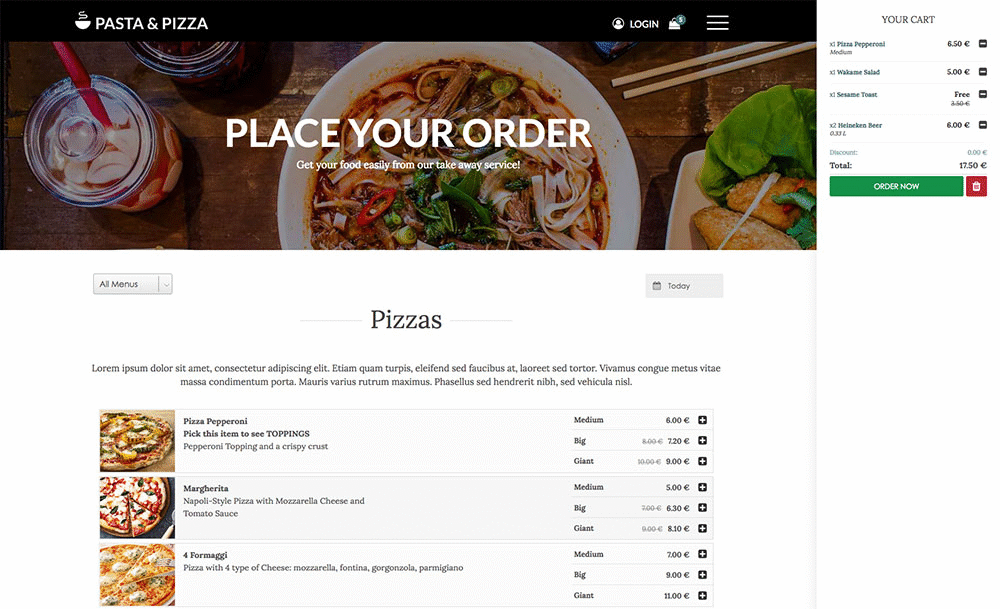Open the Today date picker
The image size is (1000, 609).
click(684, 286)
